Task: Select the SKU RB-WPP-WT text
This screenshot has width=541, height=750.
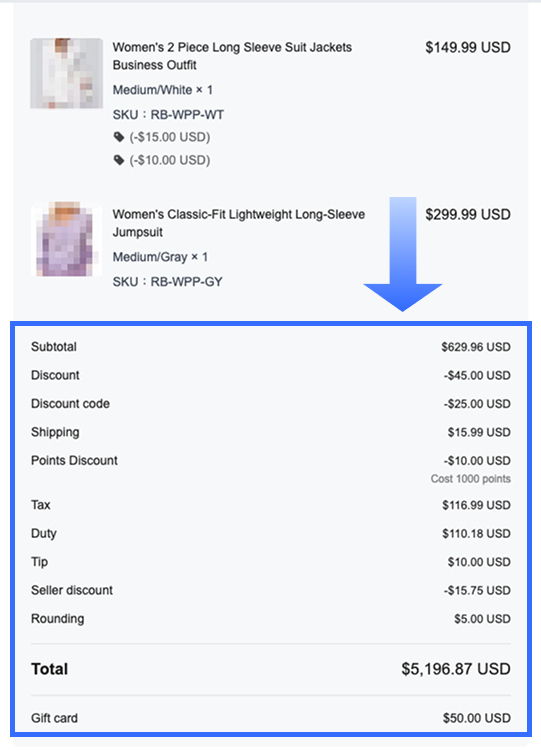Action: click(x=168, y=115)
